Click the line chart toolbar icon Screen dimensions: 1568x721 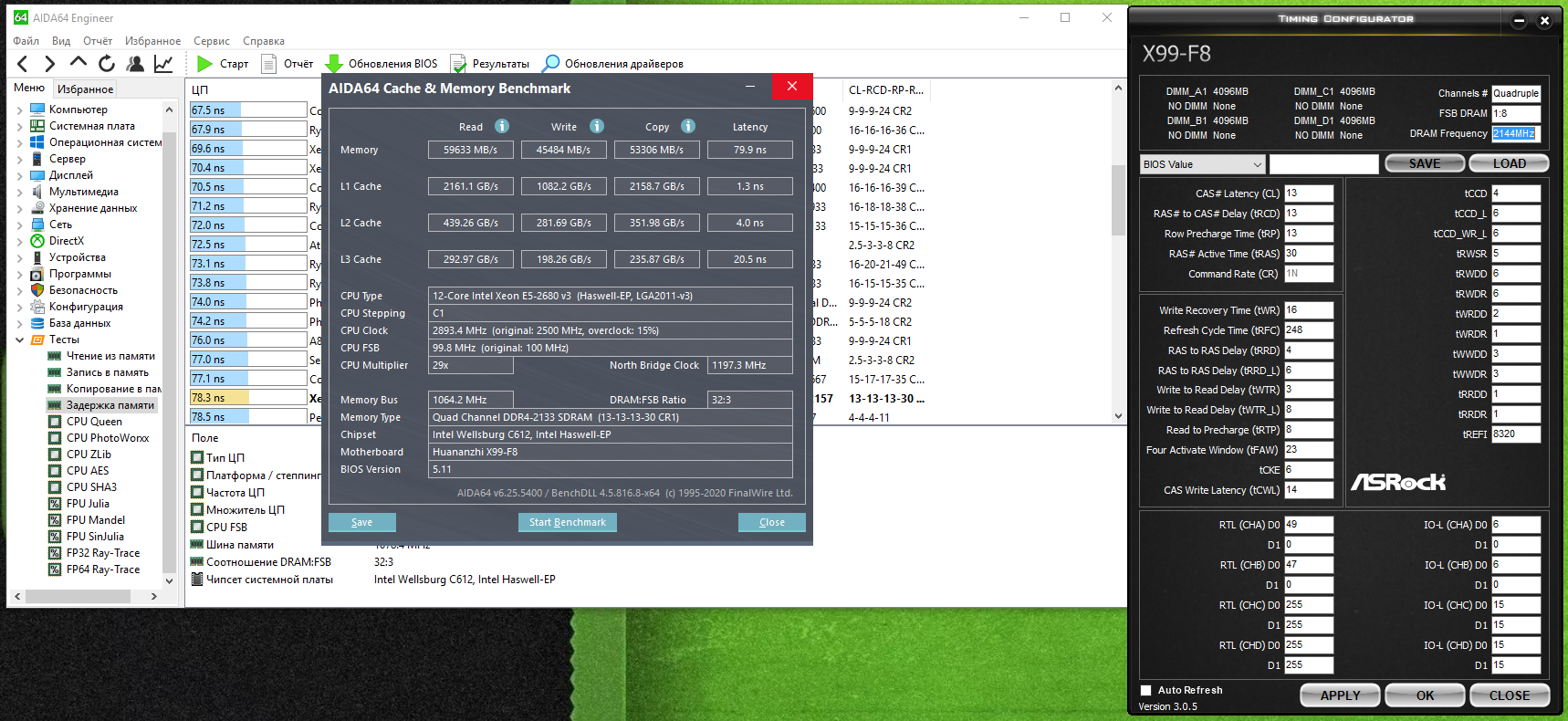163,63
